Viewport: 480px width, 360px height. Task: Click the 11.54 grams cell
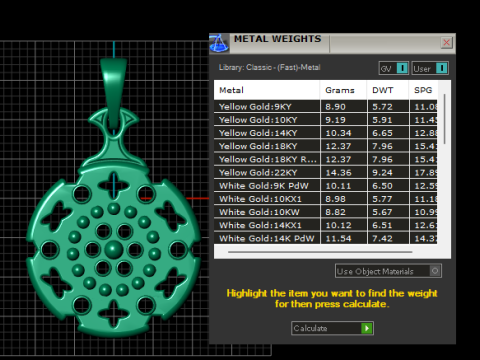coord(343,238)
